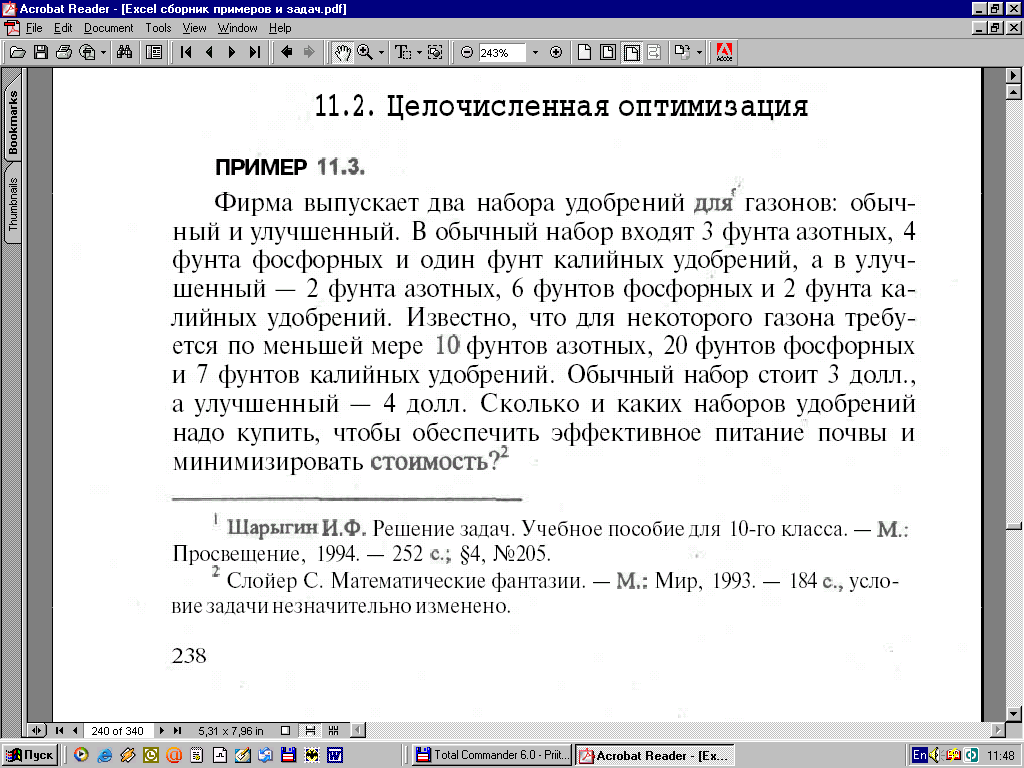1024x768 pixels.
Task: Open the Document menu
Action: tap(108, 28)
